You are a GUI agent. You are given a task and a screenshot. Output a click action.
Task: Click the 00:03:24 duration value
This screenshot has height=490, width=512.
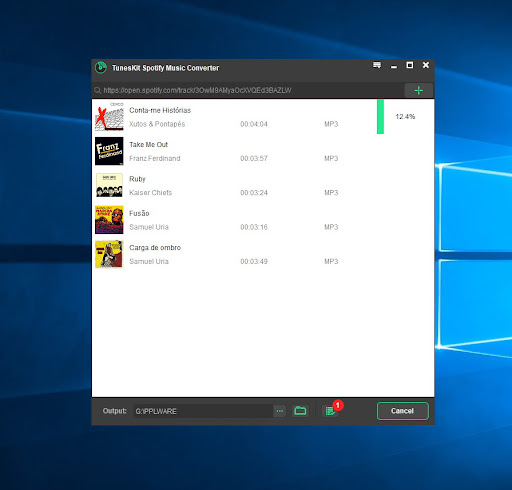coord(254,193)
